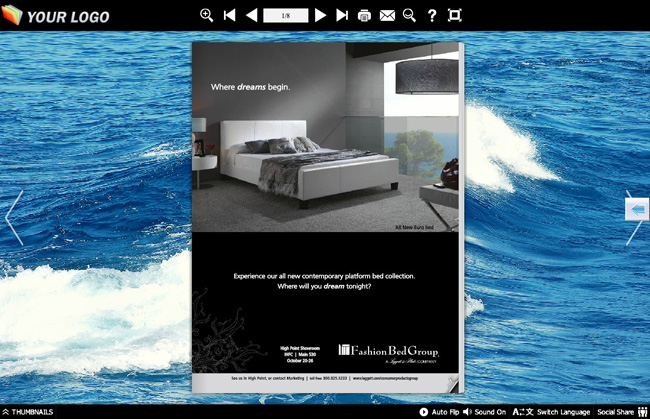This screenshot has width=650, height=419.
Task: Jump to the last page
Action: click(342, 16)
